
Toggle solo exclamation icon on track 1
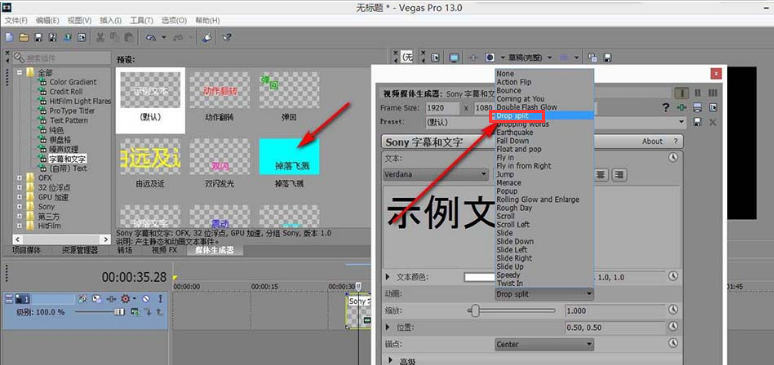pos(160,299)
